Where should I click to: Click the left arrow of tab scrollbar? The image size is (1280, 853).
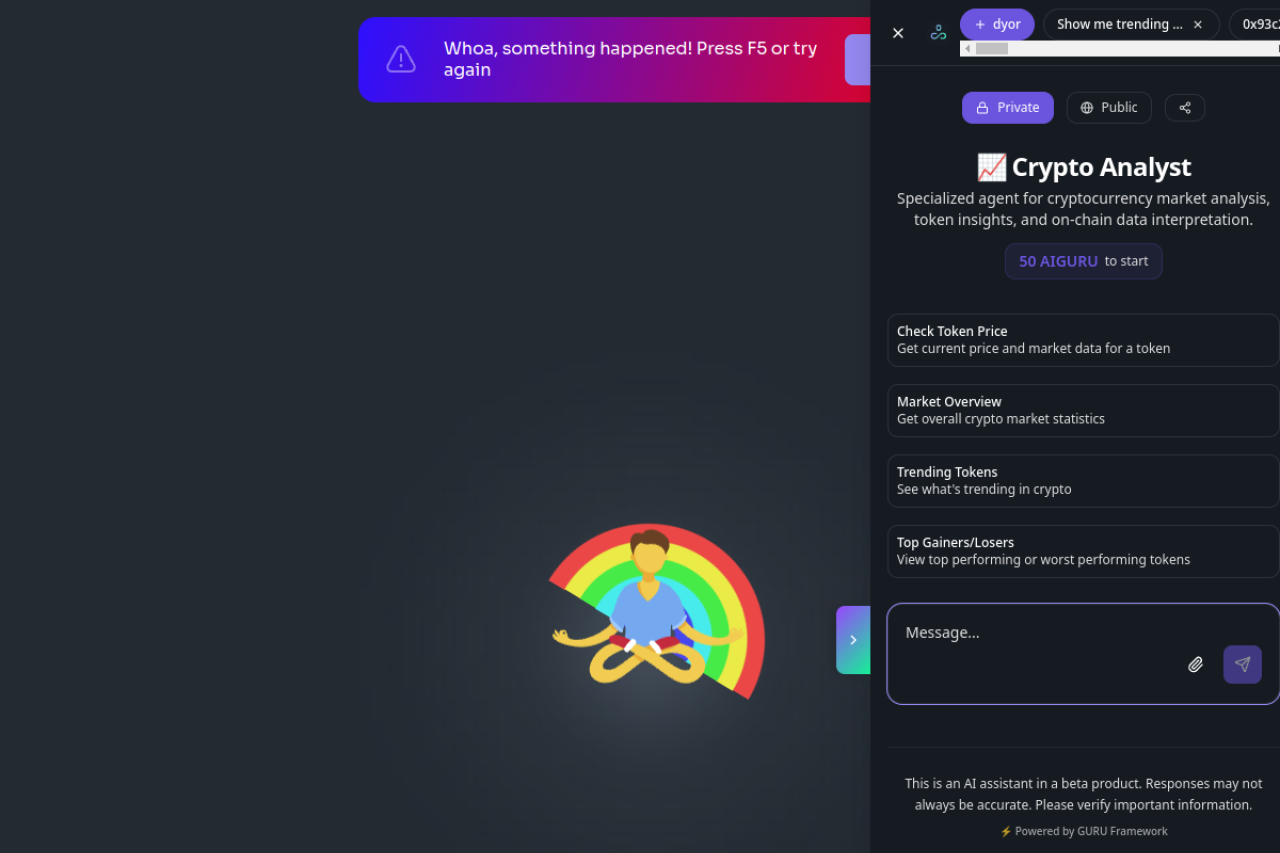click(967, 48)
